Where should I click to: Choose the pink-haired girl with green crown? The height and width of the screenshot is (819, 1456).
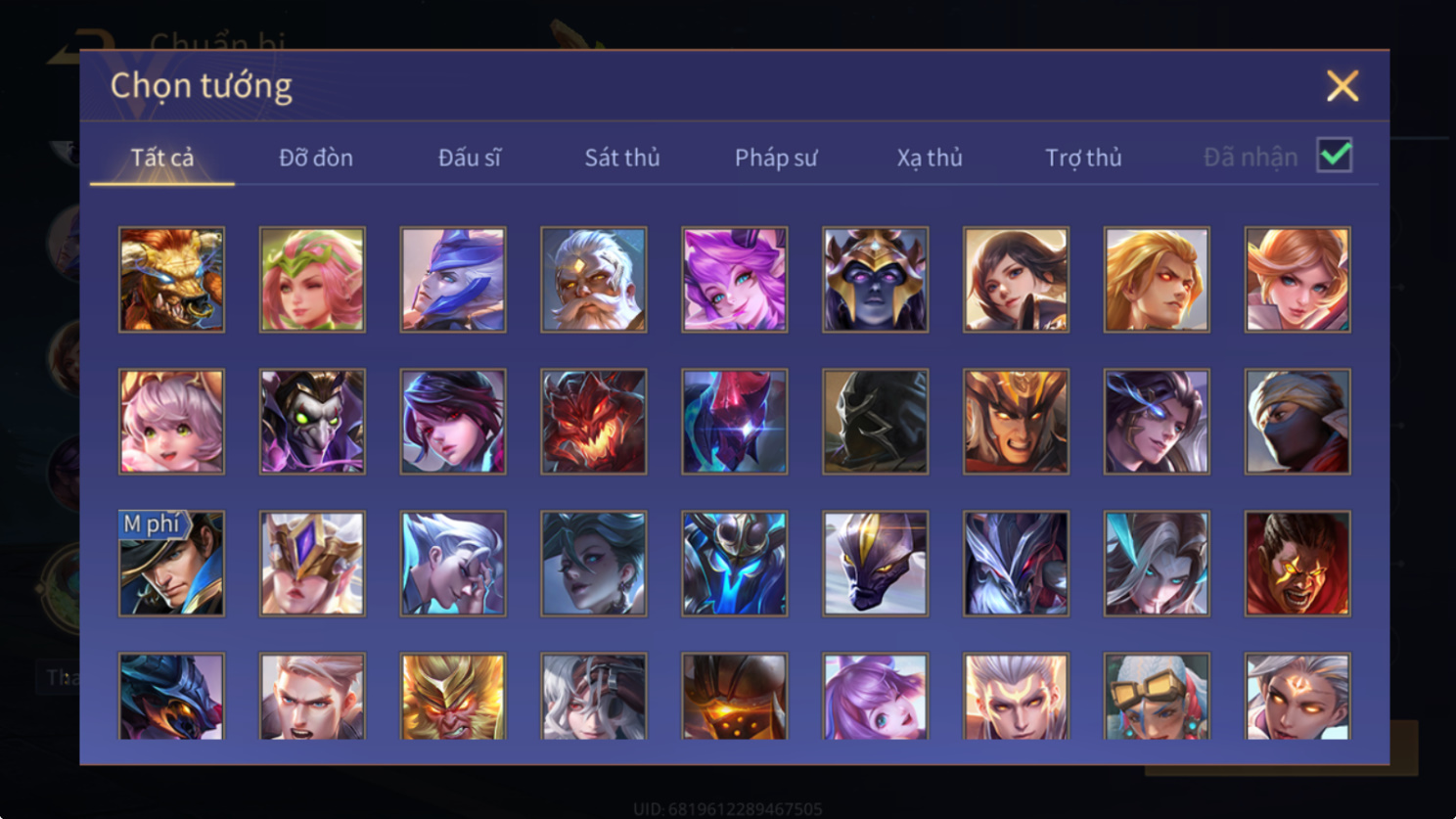312,280
